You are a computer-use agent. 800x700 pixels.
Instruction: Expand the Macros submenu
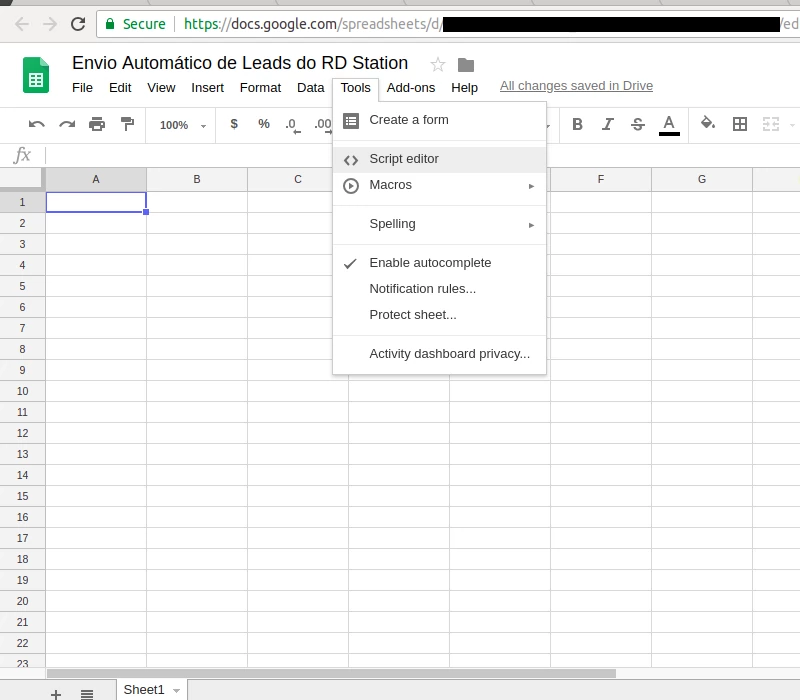[x=390, y=185]
